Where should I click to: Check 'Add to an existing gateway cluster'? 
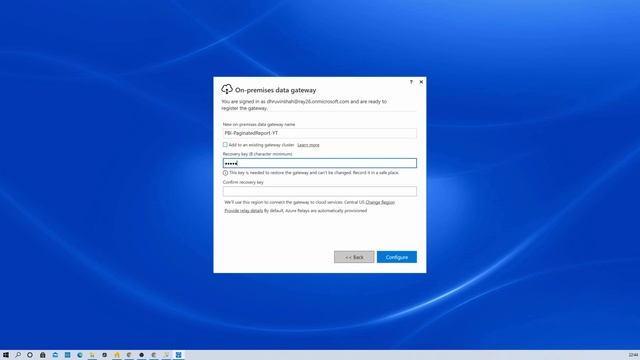pyautogui.click(x=225, y=144)
